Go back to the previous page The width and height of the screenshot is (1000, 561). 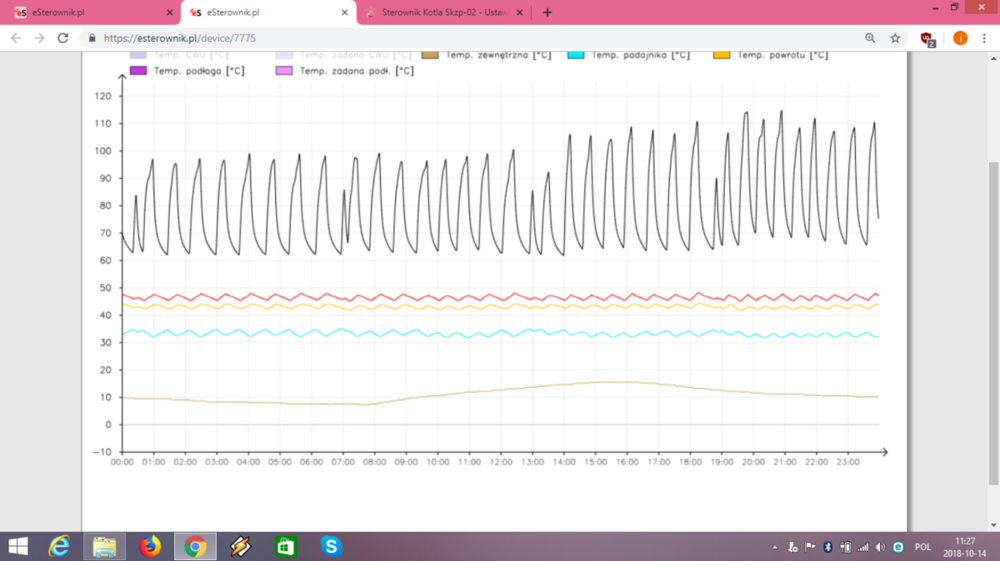click(15, 38)
